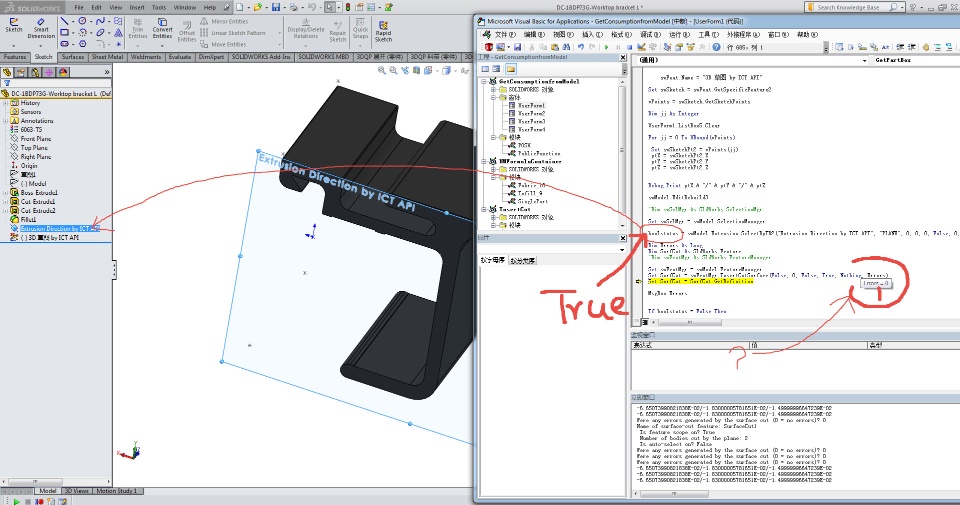
Task: Switch to the Evaluate ribbon tab
Action: coord(180,57)
